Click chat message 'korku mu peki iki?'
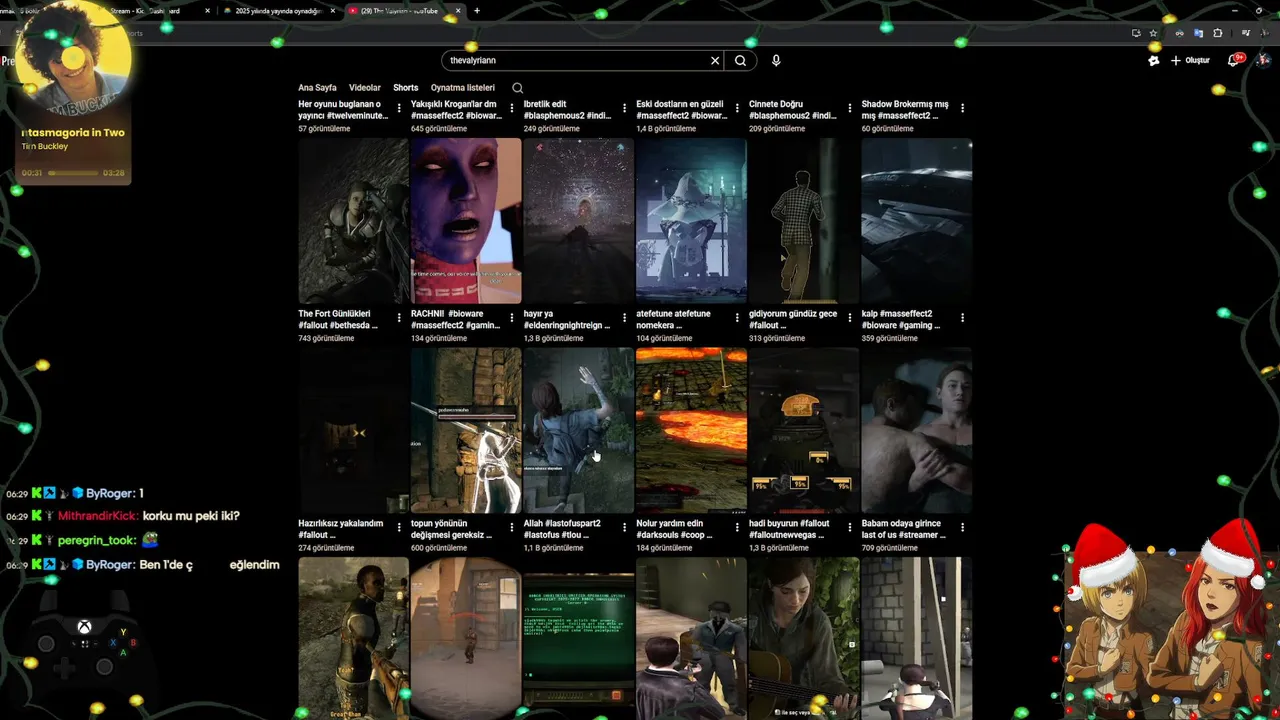 (x=191, y=516)
